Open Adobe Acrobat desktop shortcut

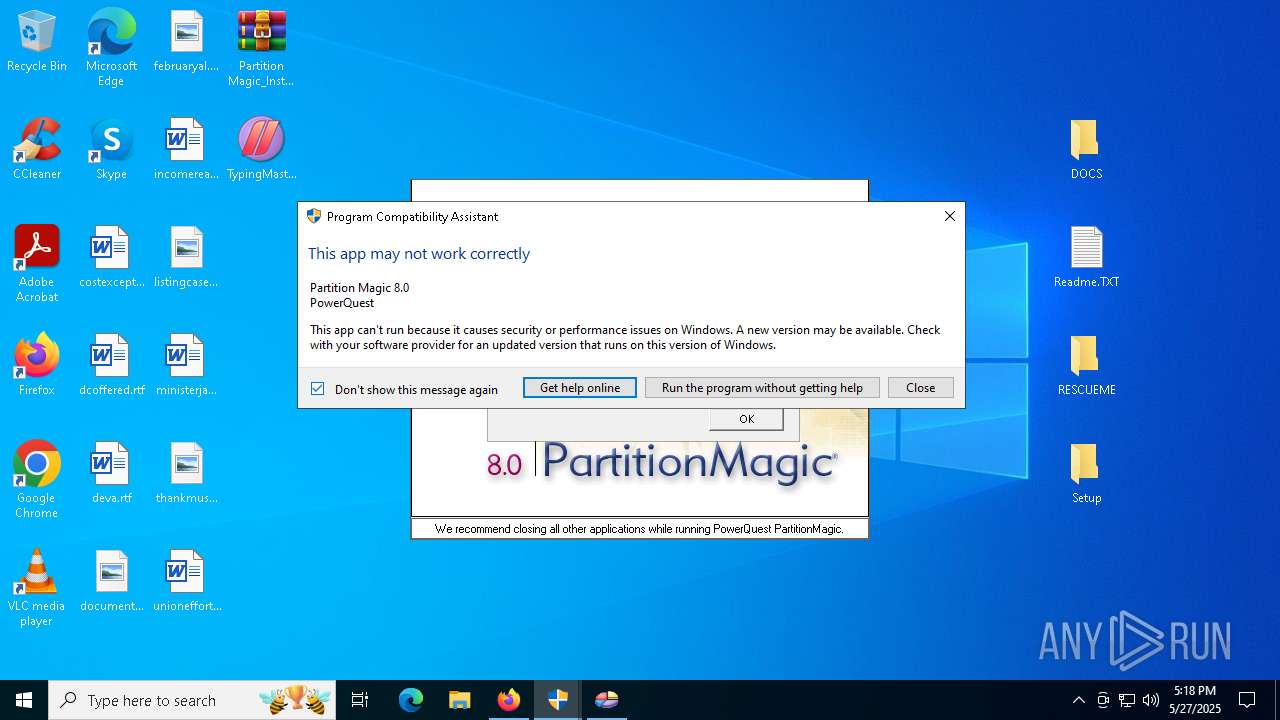pyautogui.click(x=37, y=264)
